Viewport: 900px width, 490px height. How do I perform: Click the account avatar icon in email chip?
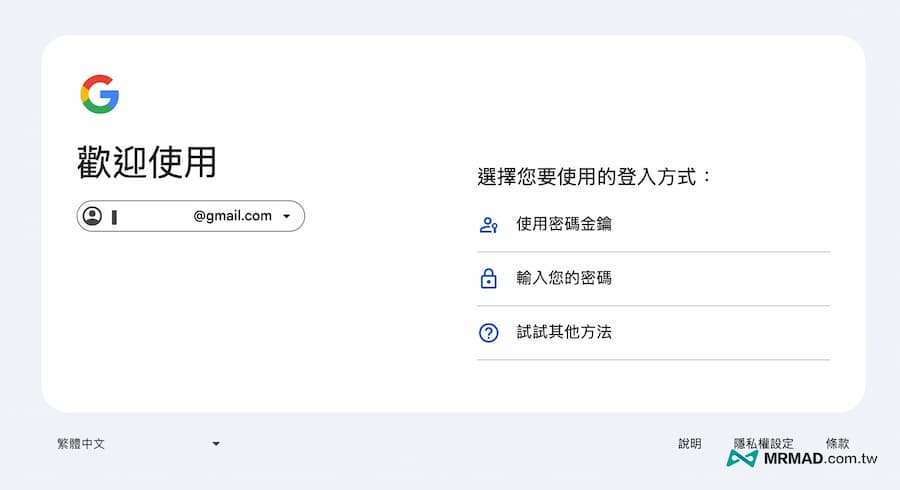click(x=92, y=216)
